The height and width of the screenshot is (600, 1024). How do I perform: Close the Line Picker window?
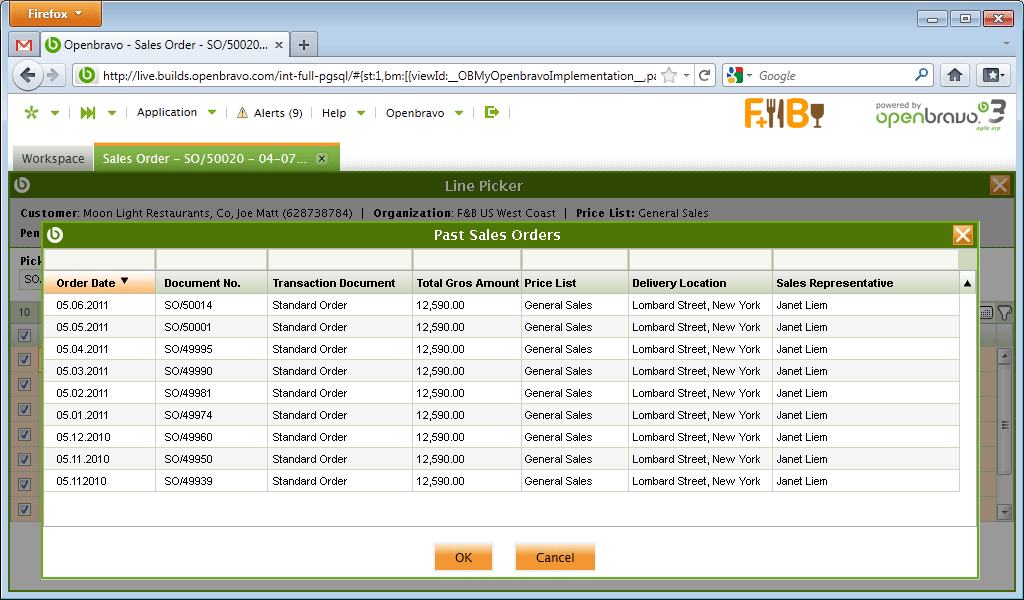pos(999,185)
